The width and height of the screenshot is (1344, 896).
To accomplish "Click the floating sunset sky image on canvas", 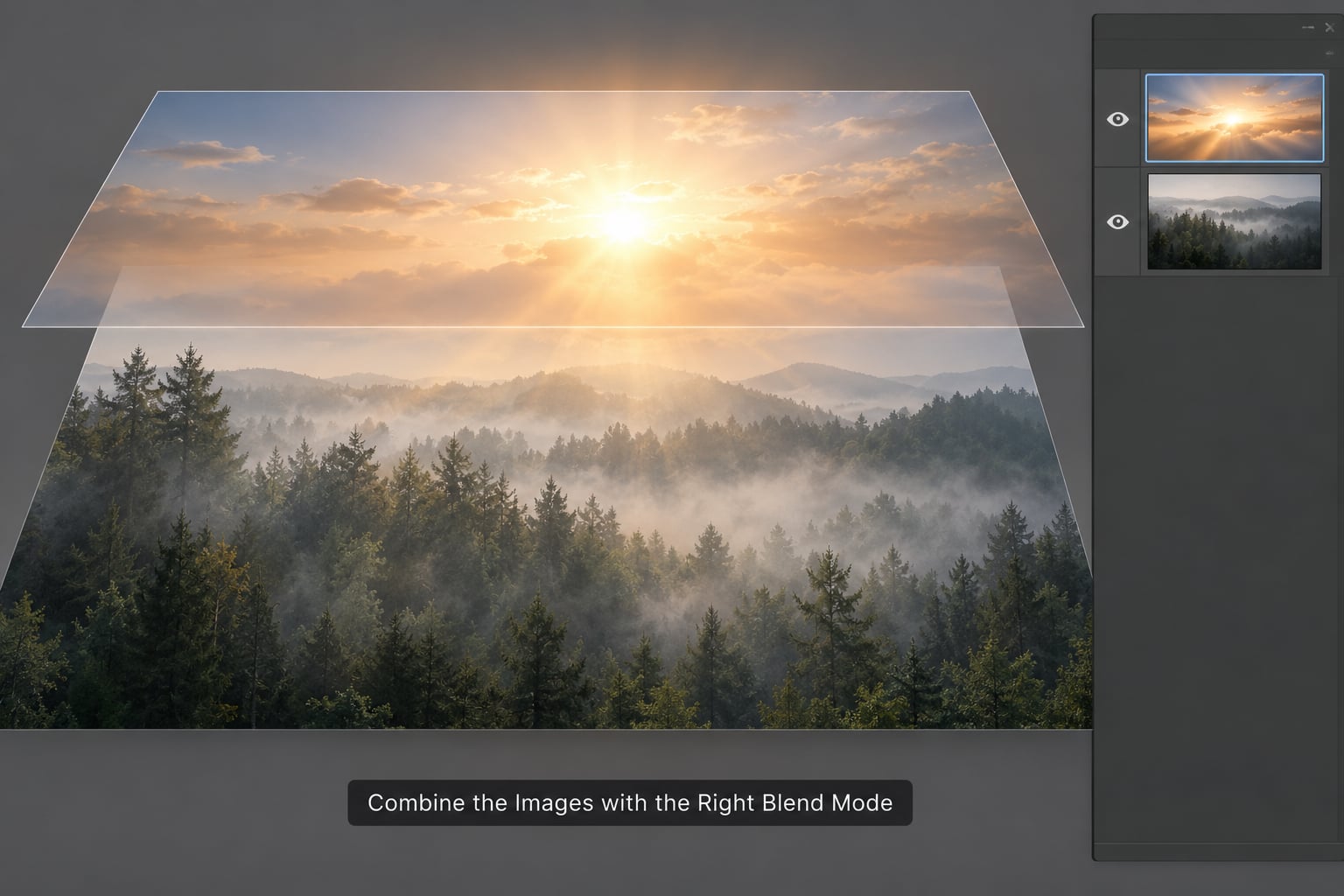I will coord(553,209).
